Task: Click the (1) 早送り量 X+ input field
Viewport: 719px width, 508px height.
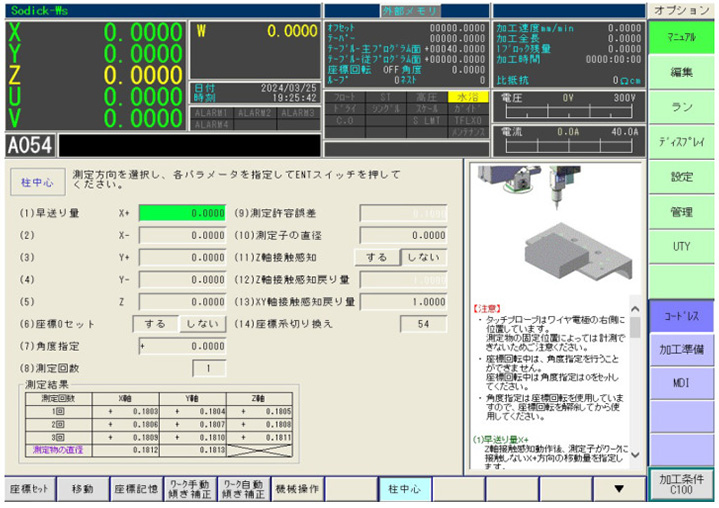Action: point(182,213)
